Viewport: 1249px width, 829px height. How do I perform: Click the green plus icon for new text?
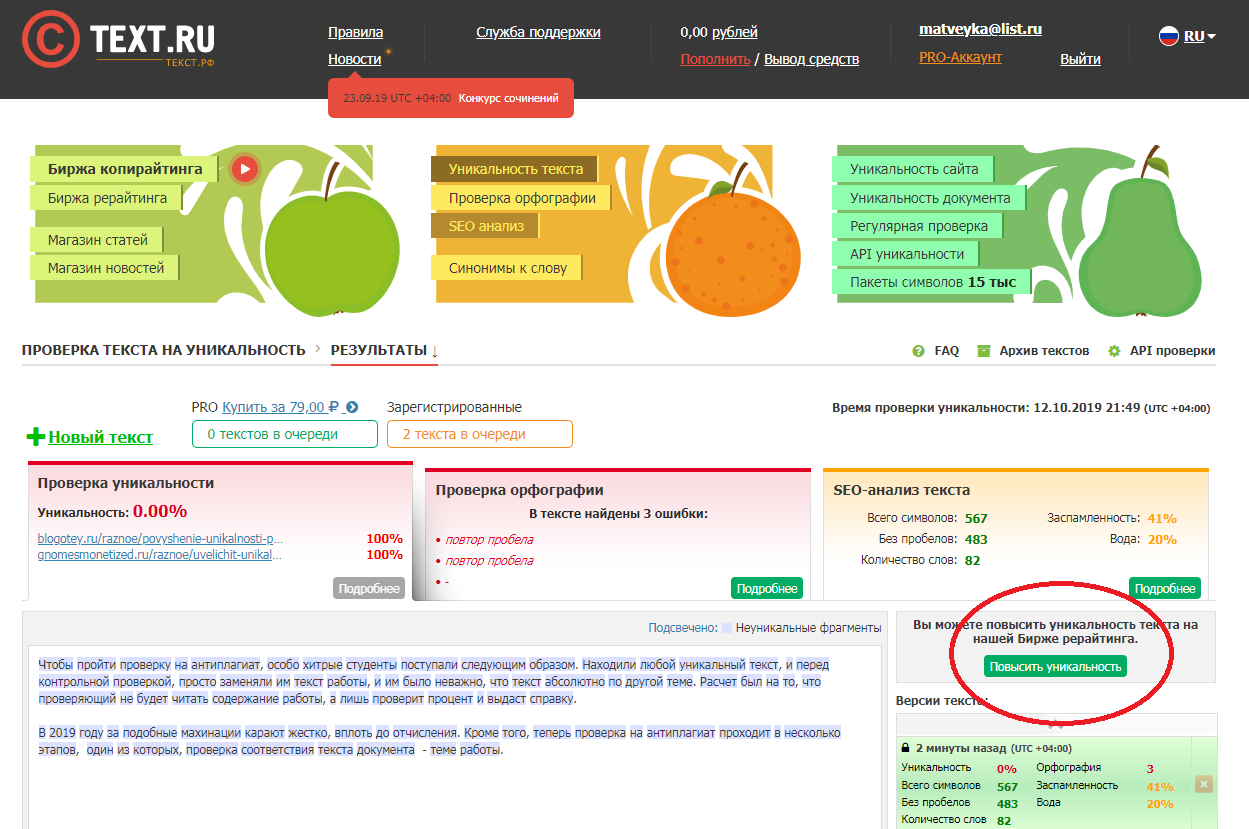[x=36, y=437]
